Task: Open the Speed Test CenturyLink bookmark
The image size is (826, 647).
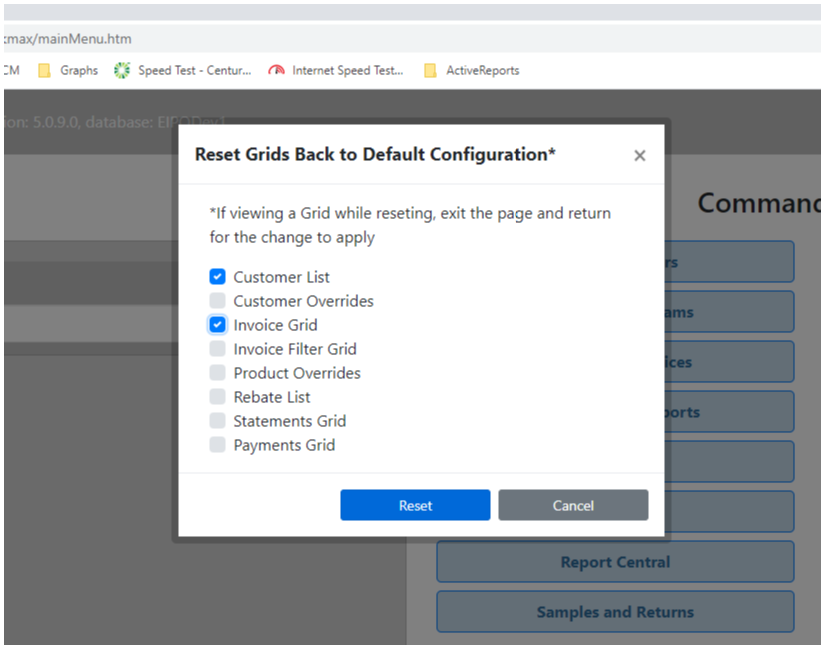Action: coord(183,71)
